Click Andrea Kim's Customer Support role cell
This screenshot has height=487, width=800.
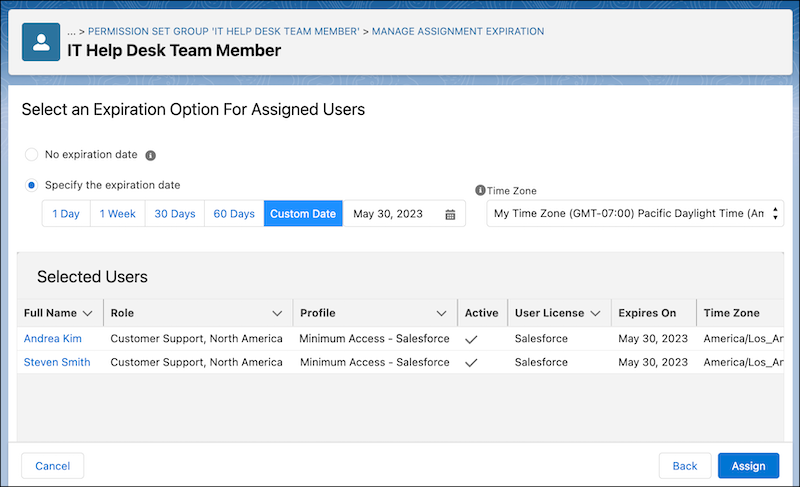click(196, 339)
